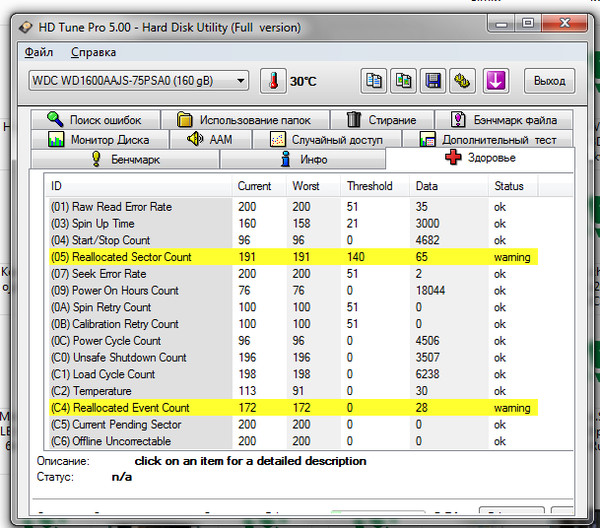
Task: Click the thermometer temperature icon
Action: coord(273,80)
